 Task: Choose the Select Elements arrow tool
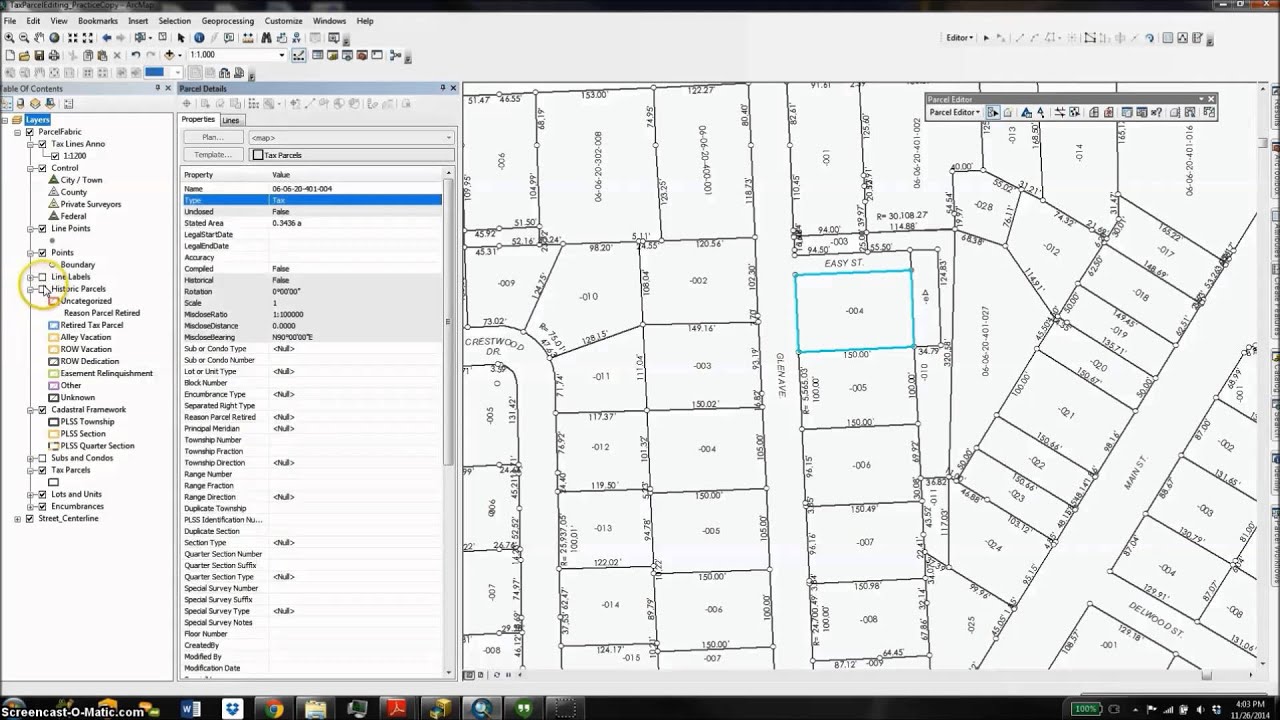tap(181, 38)
